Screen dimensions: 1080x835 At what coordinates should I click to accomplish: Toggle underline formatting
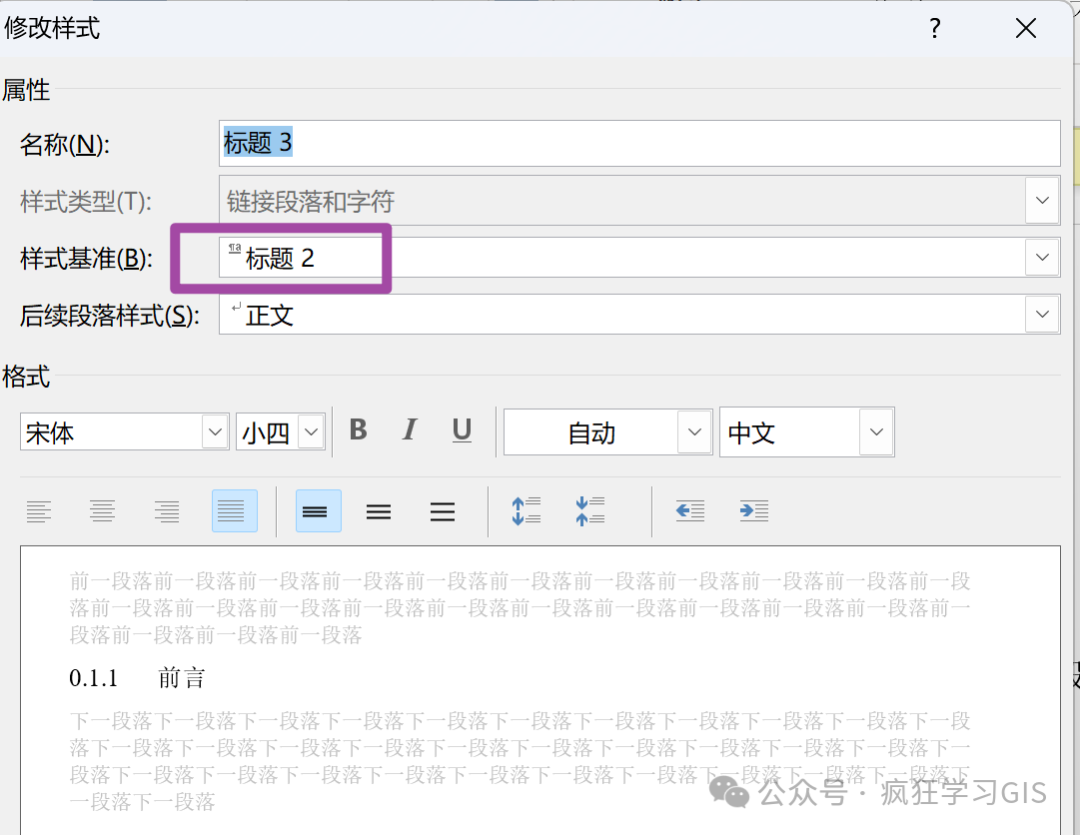click(461, 430)
